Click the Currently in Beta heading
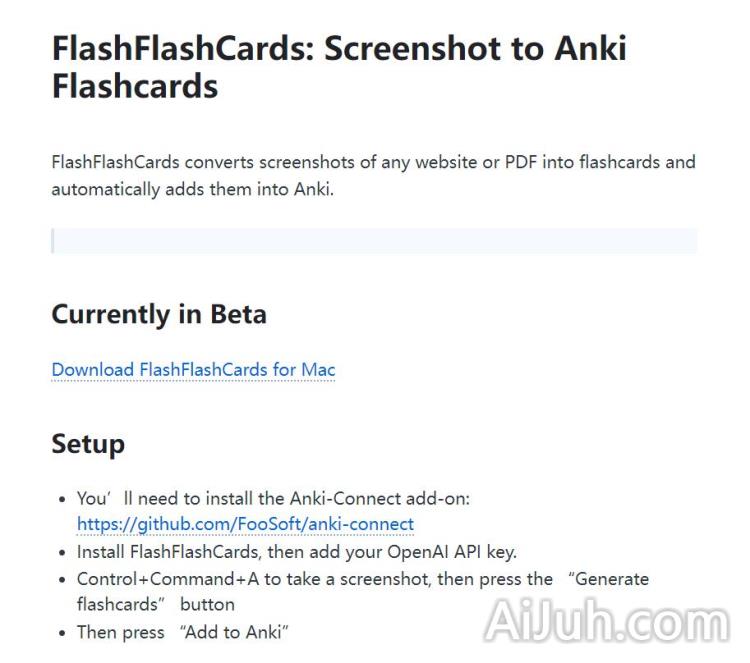Image resolution: width=750 pixels, height=663 pixels. [159, 314]
